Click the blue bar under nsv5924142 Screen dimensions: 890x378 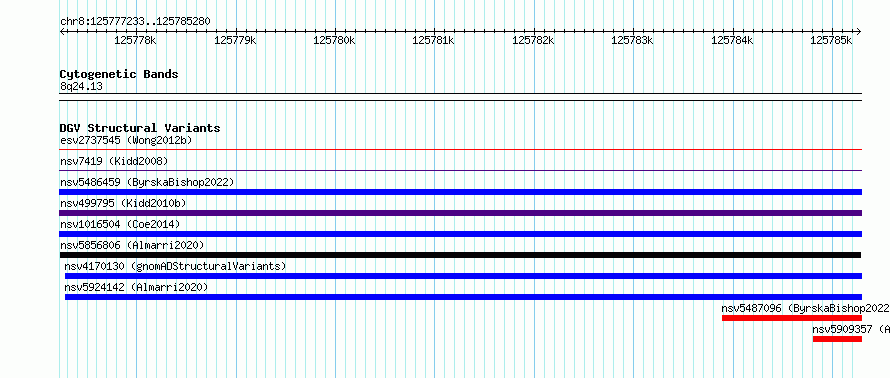tap(463, 297)
